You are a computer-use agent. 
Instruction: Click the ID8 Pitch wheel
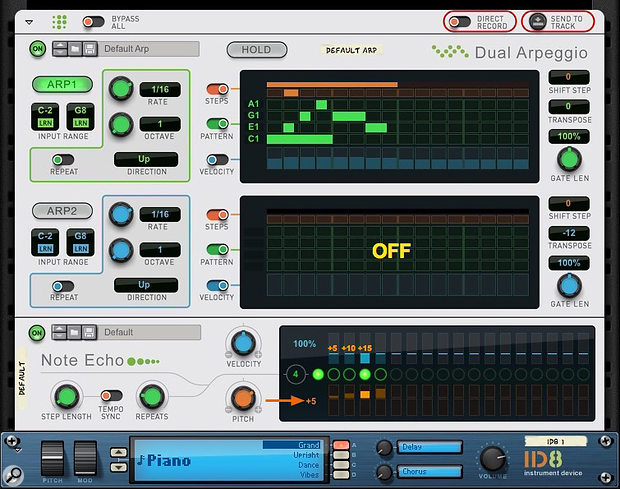tap(52, 458)
